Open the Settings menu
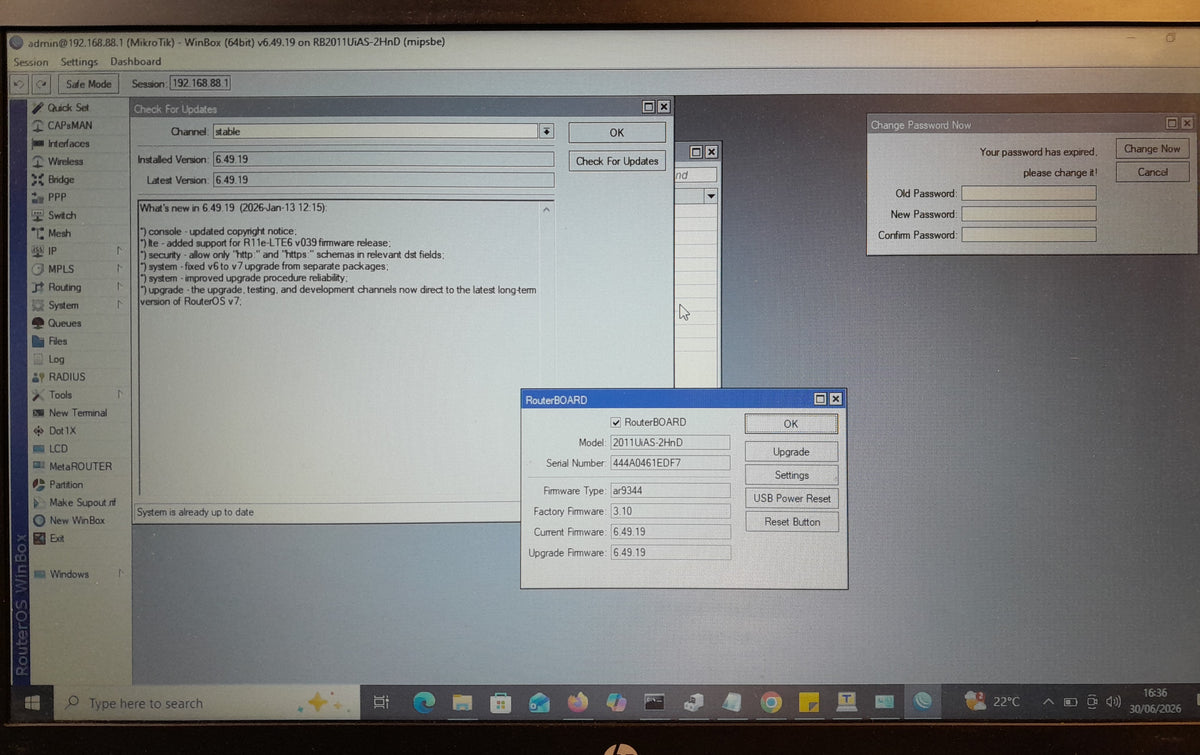Viewport: 1200px width, 755px height. point(79,62)
